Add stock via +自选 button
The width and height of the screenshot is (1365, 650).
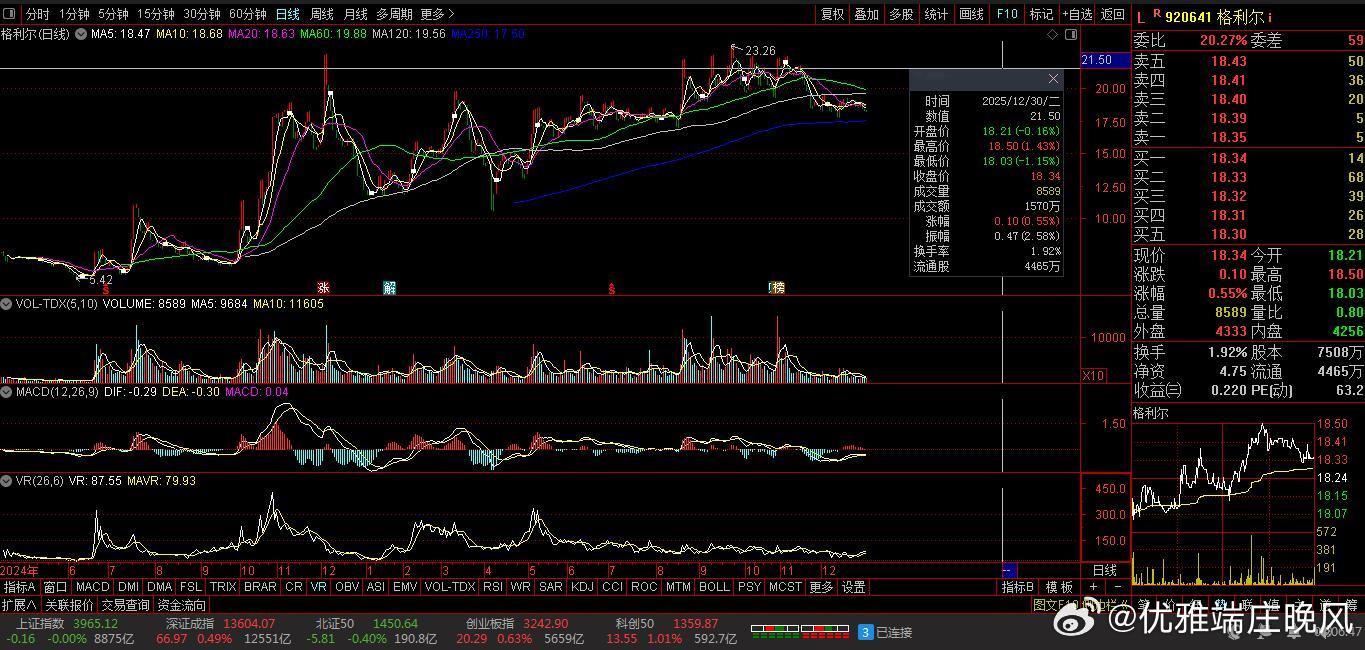tap(1076, 14)
